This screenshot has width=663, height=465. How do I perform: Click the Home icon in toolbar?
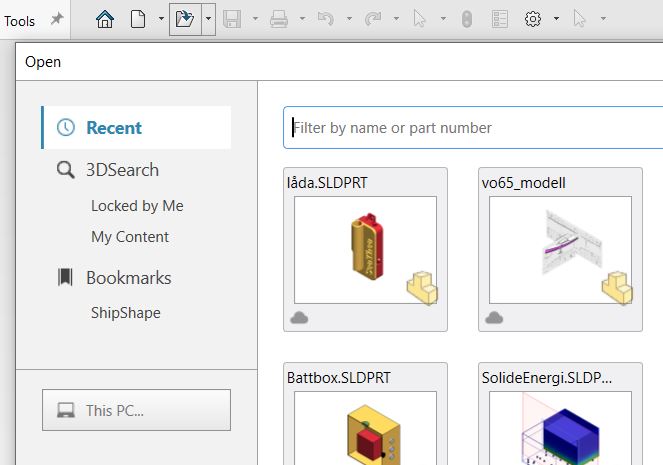click(x=105, y=19)
